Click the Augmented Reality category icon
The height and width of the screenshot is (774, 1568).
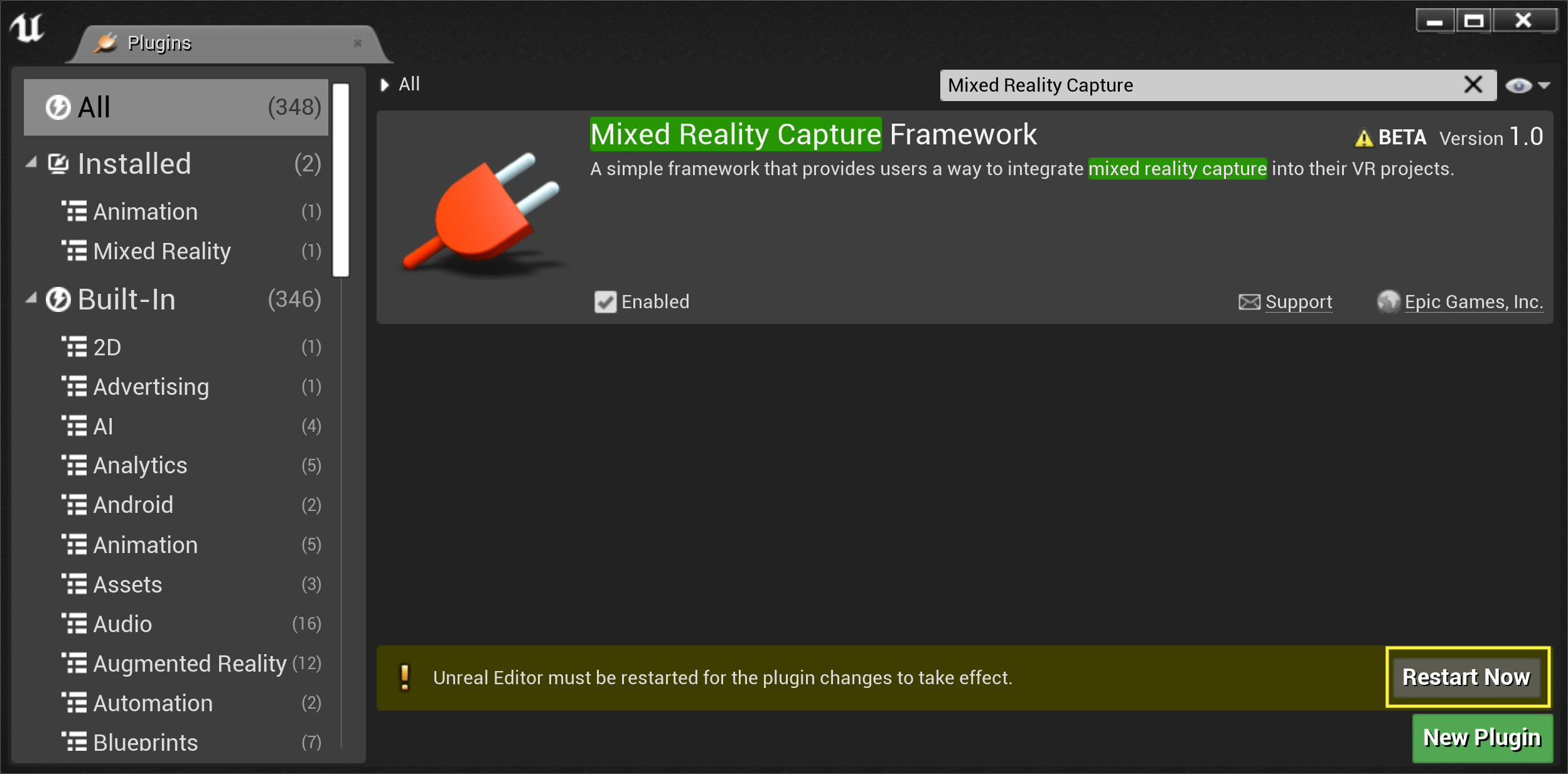point(75,663)
